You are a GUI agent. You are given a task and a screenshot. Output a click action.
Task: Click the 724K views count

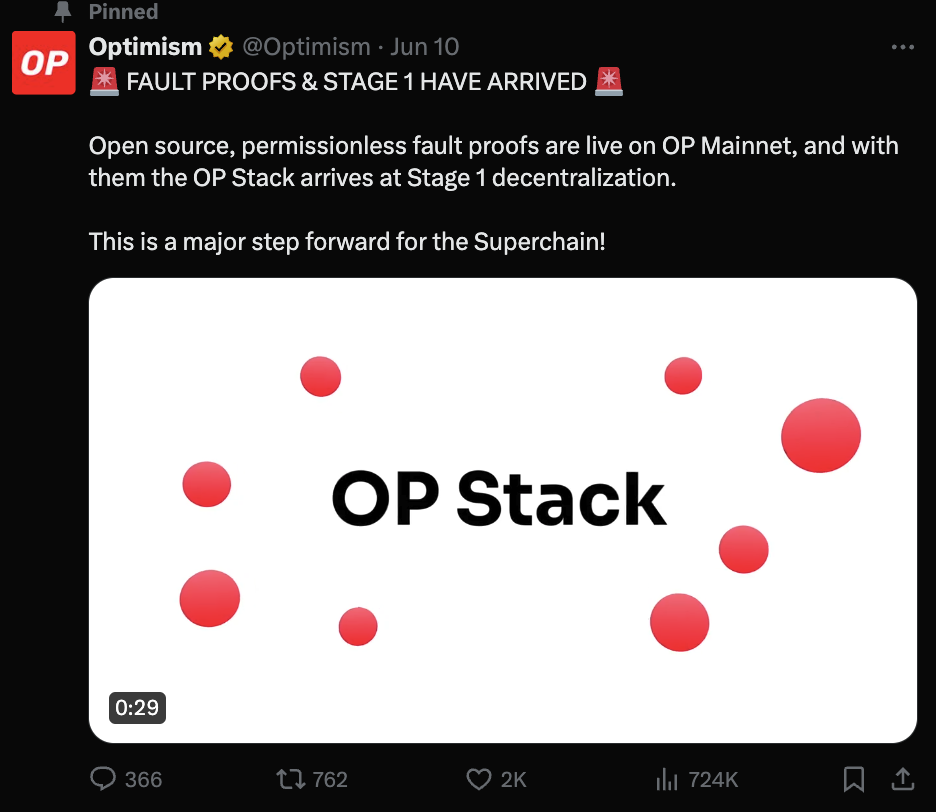714,779
